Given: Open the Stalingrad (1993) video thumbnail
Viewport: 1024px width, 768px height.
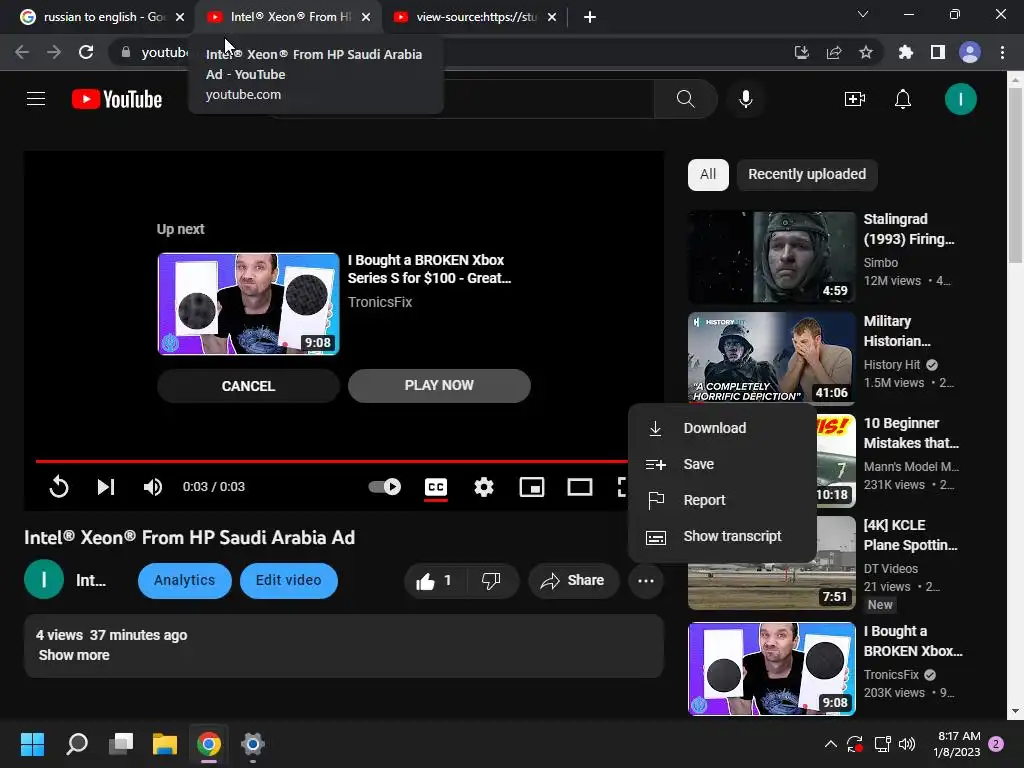Looking at the screenshot, I should (x=771, y=257).
